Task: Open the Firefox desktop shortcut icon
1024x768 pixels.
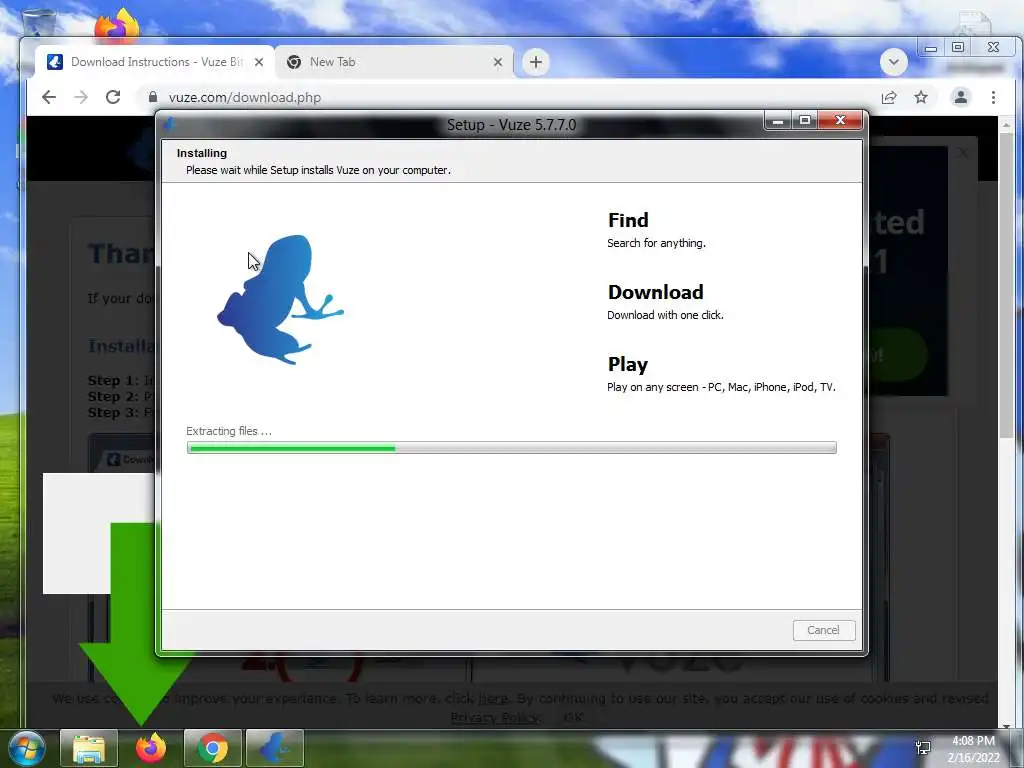Action: coord(117,26)
